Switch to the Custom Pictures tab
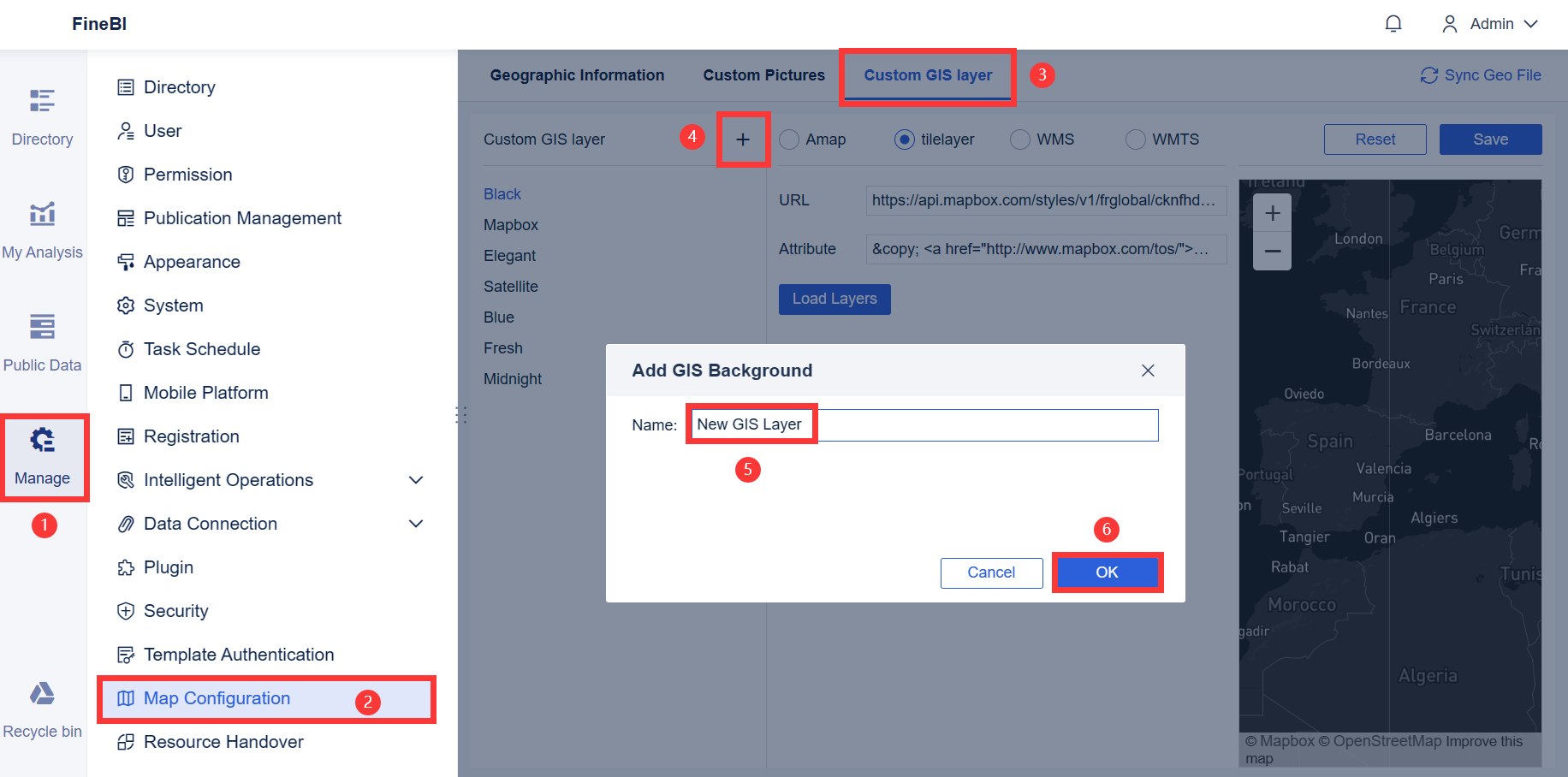 (x=763, y=75)
